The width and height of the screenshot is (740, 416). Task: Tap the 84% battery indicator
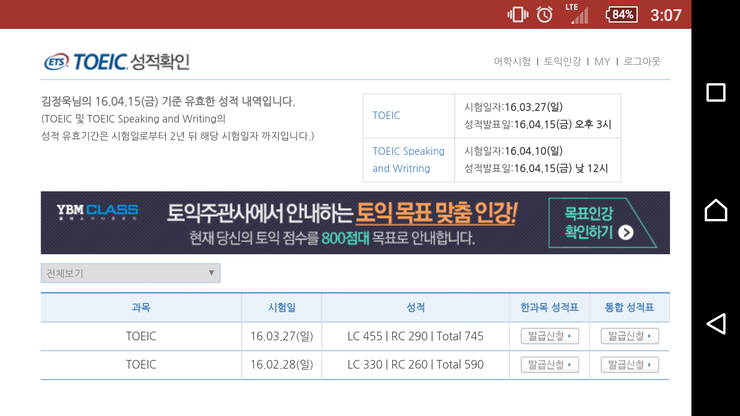622,15
